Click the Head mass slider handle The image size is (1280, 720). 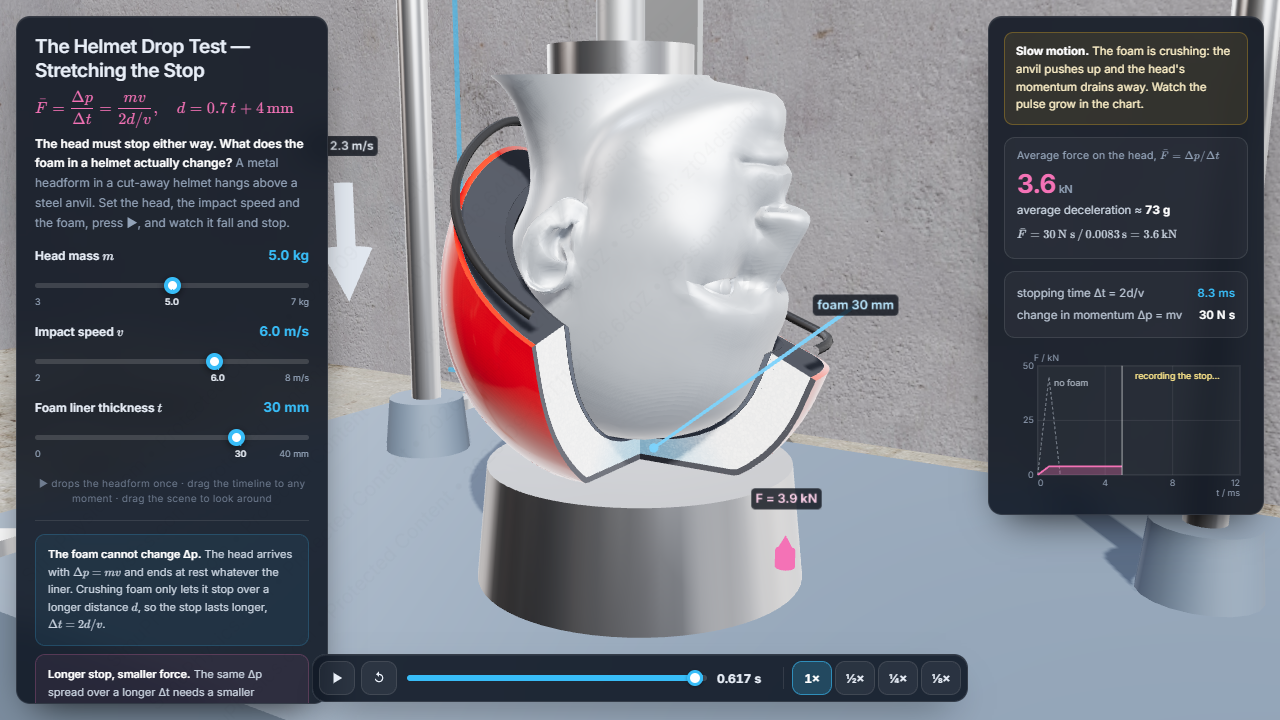click(172, 285)
